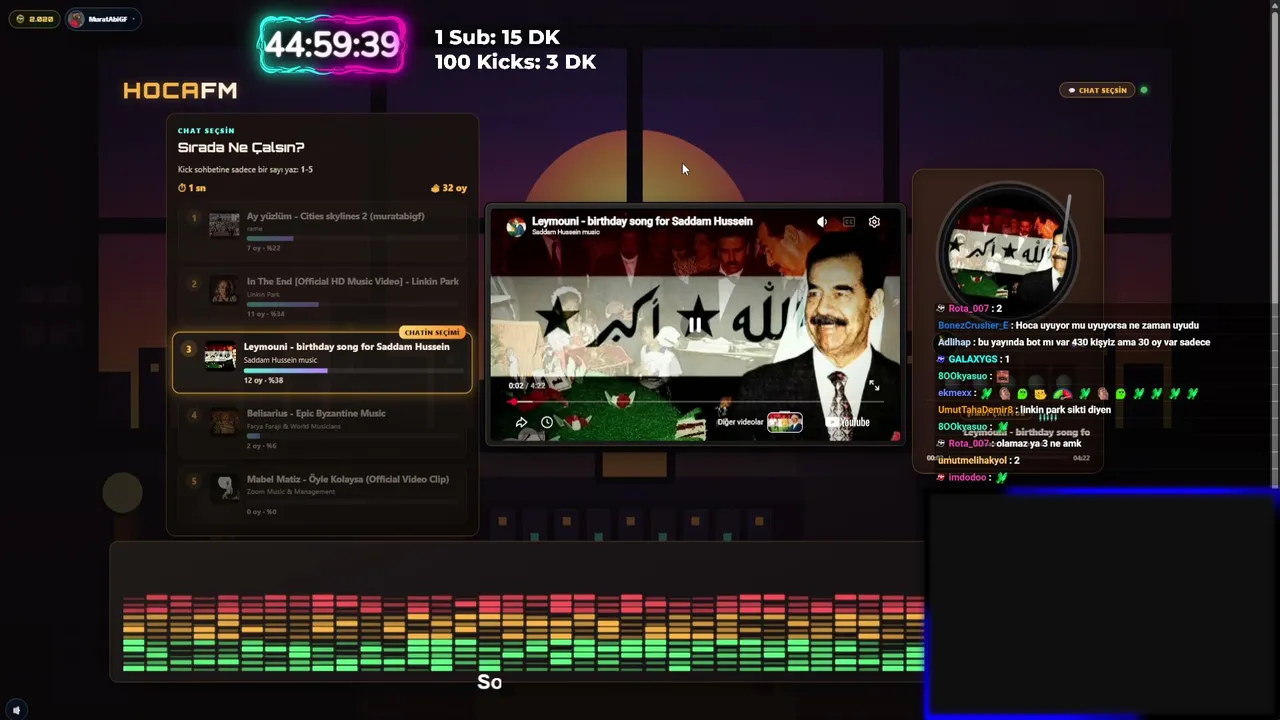Click the 32 oy vote count

[x=448, y=188]
